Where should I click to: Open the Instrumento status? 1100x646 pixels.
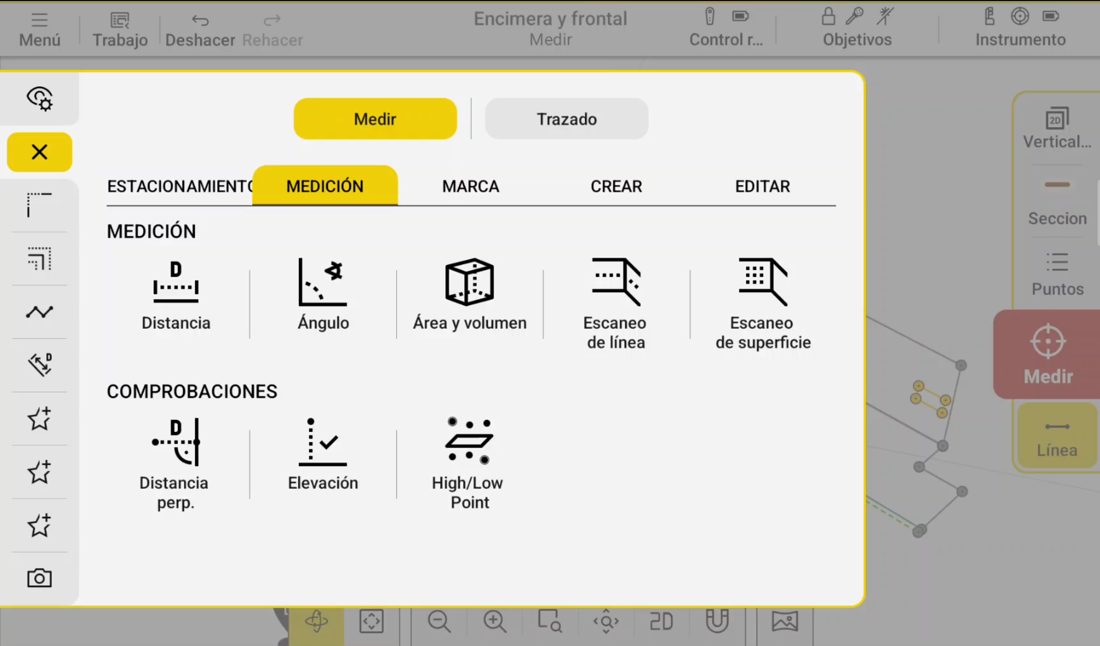click(1020, 29)
